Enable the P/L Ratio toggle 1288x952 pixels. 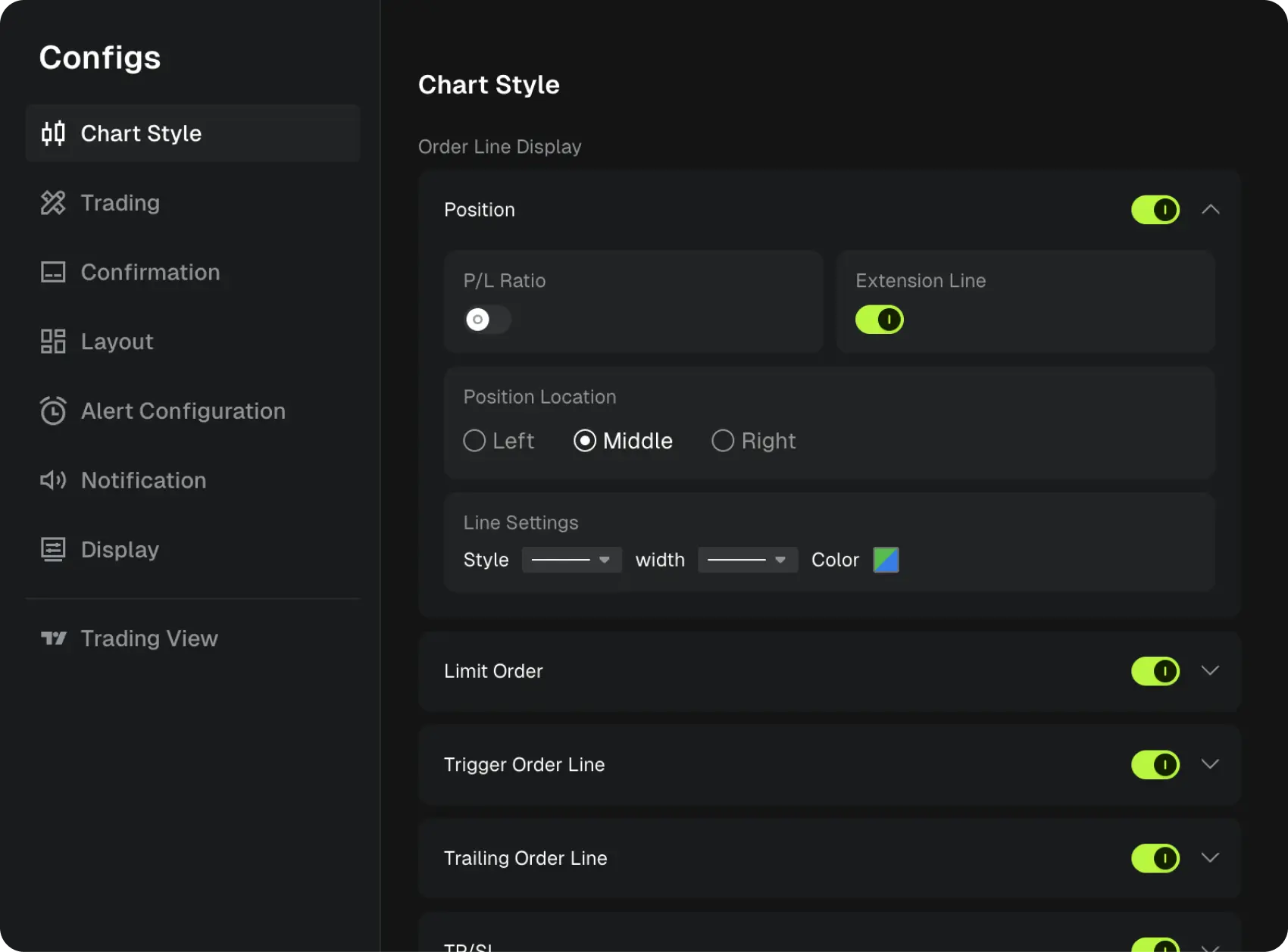coord(487,320)
